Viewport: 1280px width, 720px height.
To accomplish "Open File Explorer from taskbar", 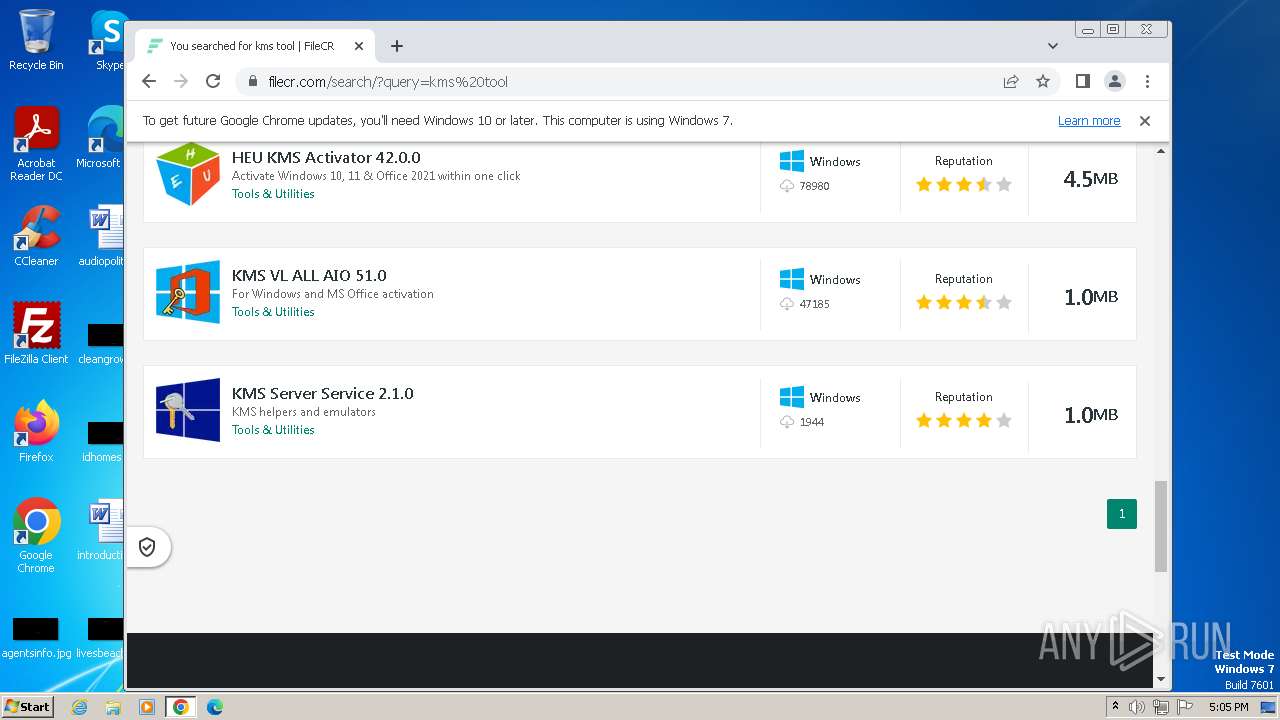I will coord(113,707).
